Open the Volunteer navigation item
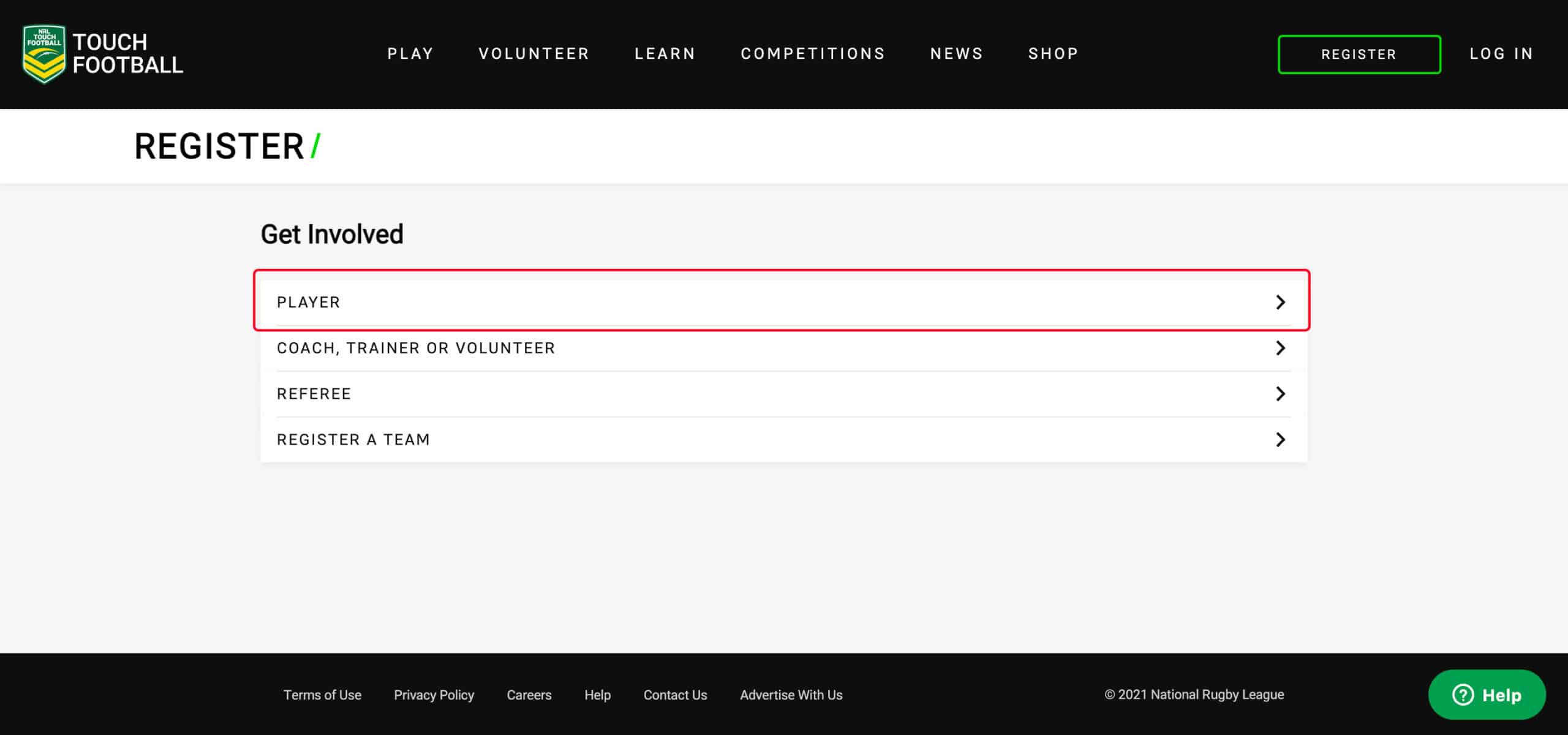 pyautogui.click(x=533, y=54)
